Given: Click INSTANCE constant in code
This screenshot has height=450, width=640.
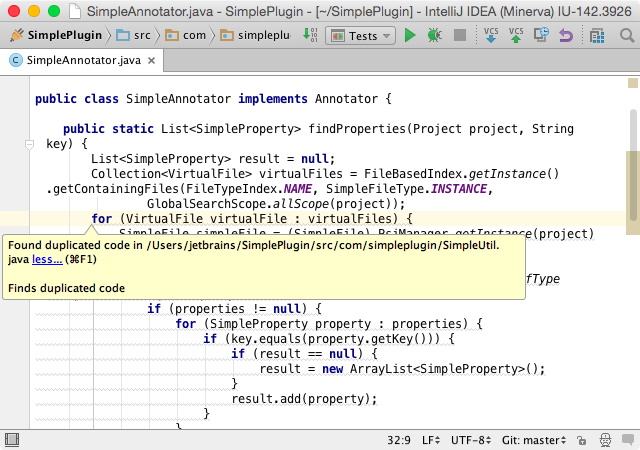Looking at the screenshot, I should click(x=459, y=189).
